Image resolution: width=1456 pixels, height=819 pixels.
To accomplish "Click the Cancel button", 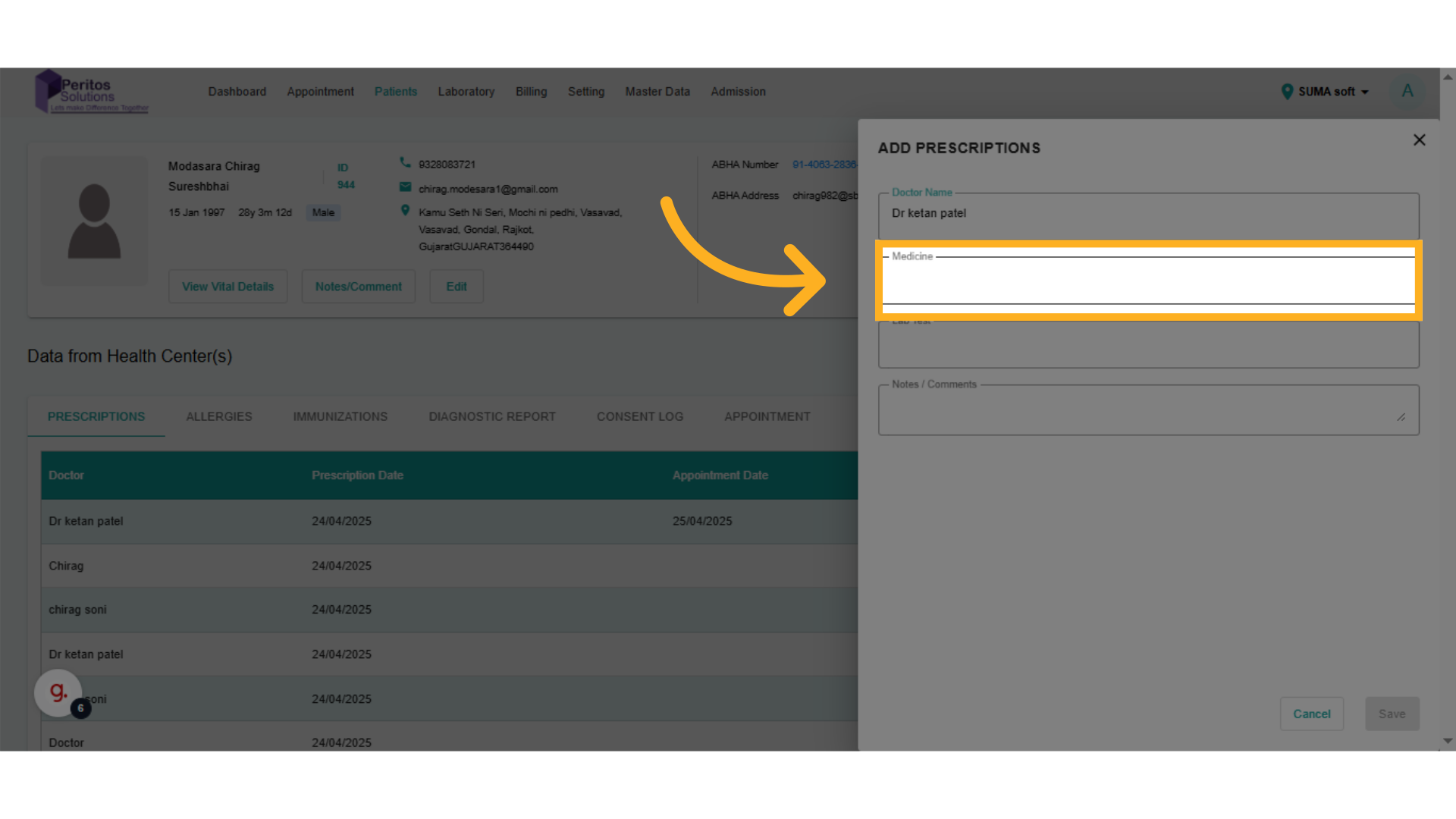I will point(1311,714).
